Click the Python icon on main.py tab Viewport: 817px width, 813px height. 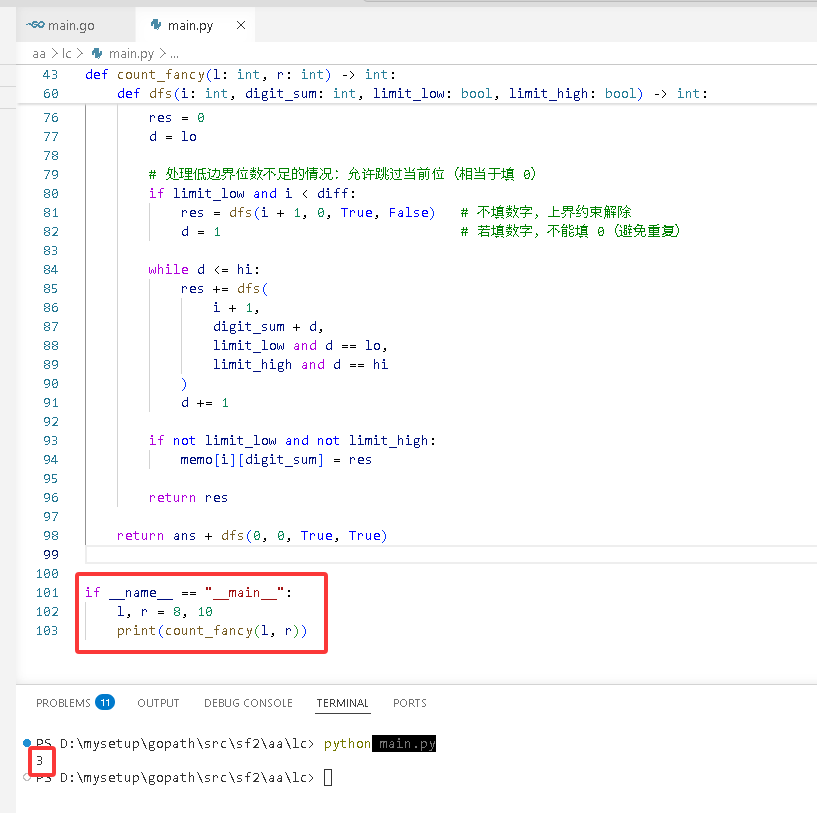pos(156,24)
